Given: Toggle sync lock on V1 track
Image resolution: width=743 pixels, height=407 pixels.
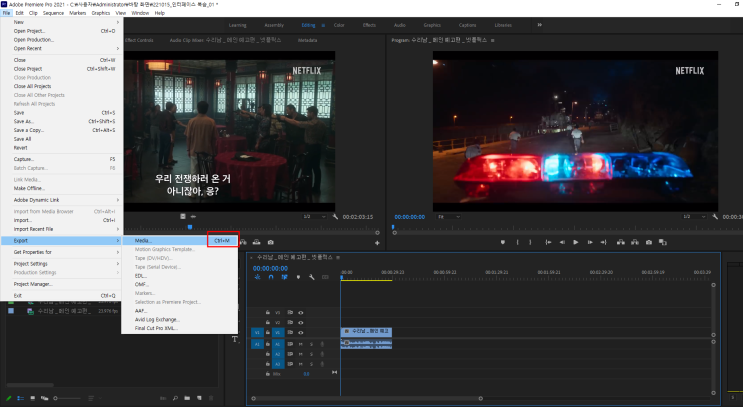Looking at the screenshot, I should click(x=290, y=333).
